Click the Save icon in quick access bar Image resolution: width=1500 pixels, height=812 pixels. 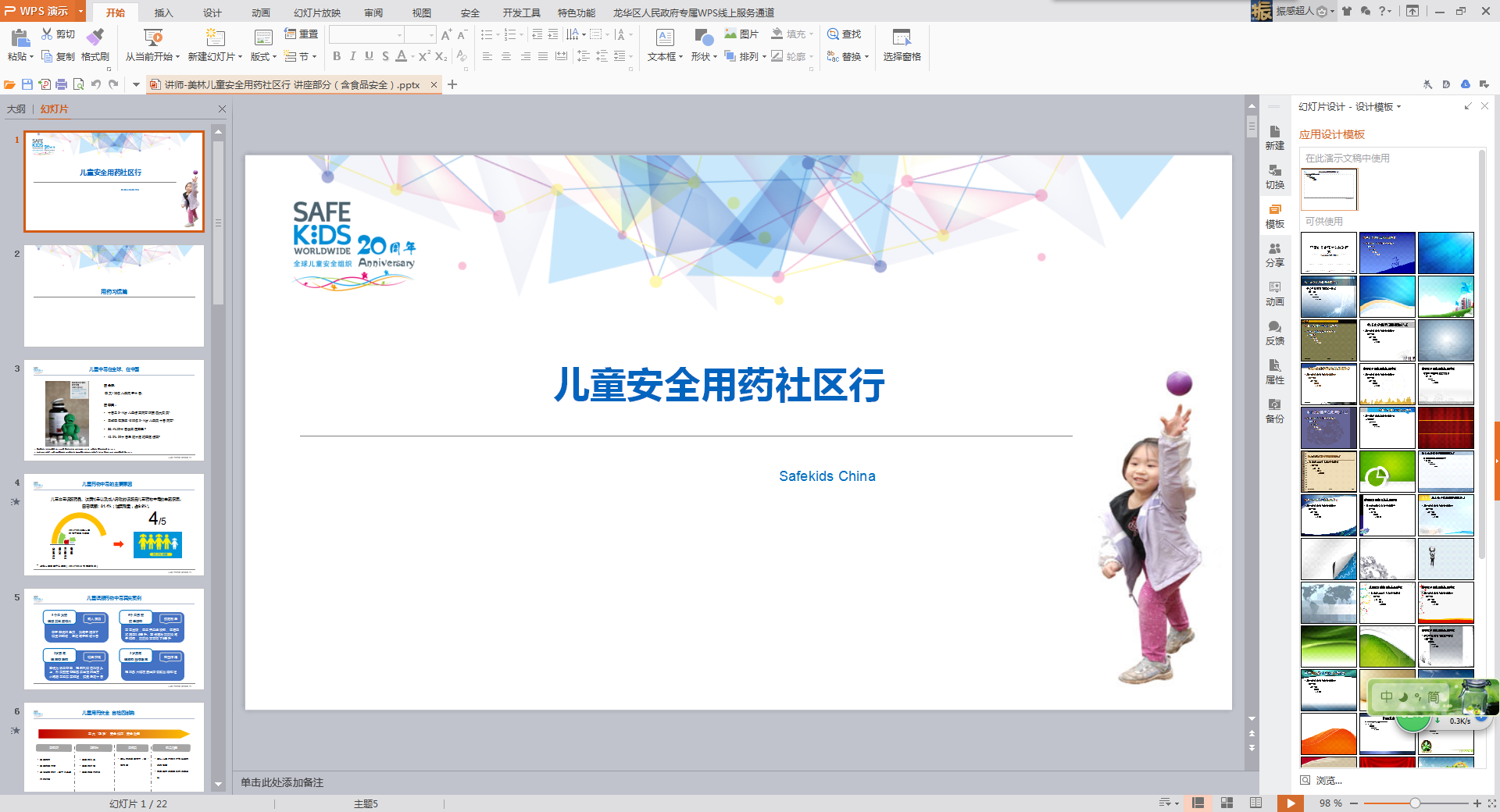pos(27,84)
